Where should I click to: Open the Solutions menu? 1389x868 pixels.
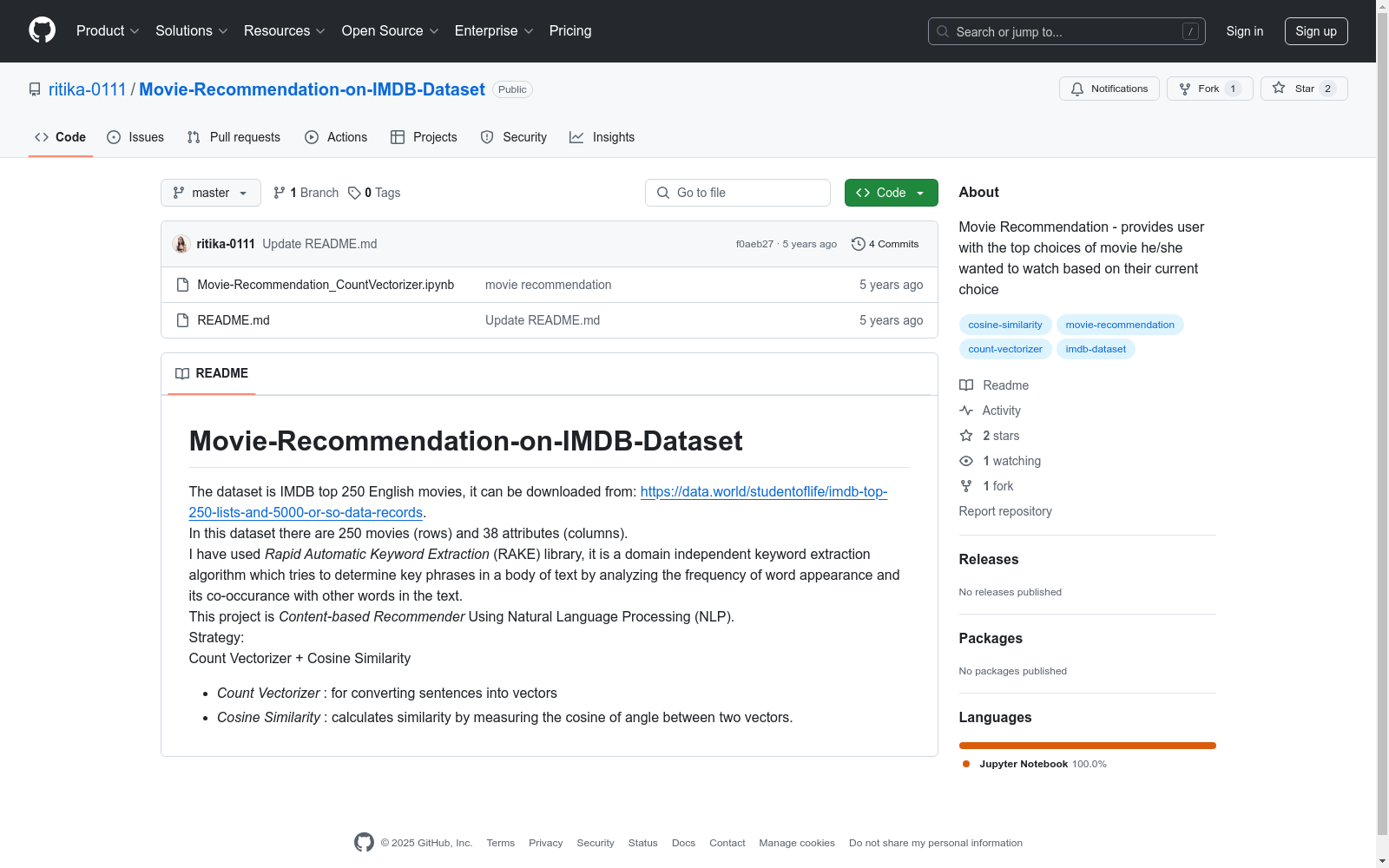click(x=192, y=30)
